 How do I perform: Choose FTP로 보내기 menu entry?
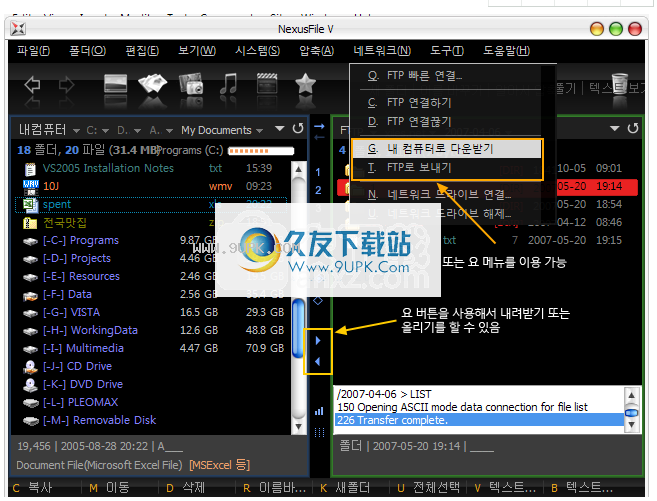447,168
